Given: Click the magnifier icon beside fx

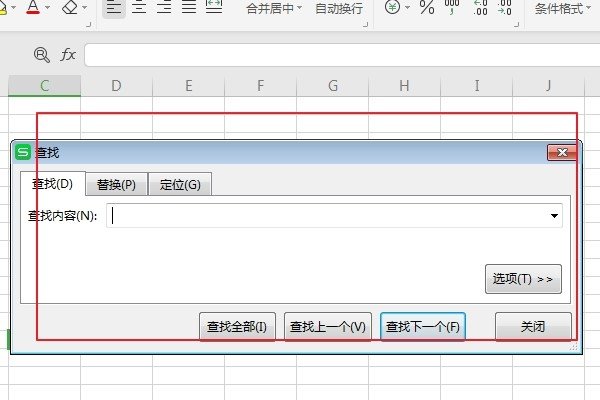Looking at the screenshot, I should (x=41, y=55).
